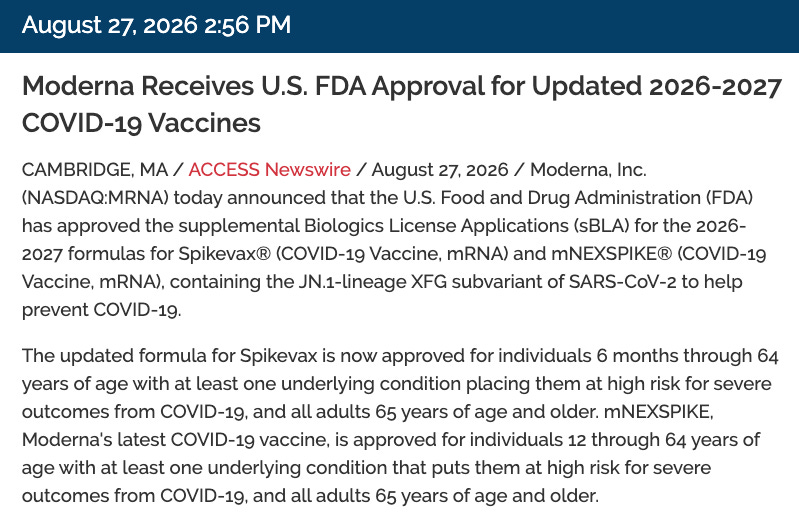Image resolution: width=799 pixels, height=519 pixels.
Task: Open the ACCESS Newswire link
Action: click(x=270, y=170)
